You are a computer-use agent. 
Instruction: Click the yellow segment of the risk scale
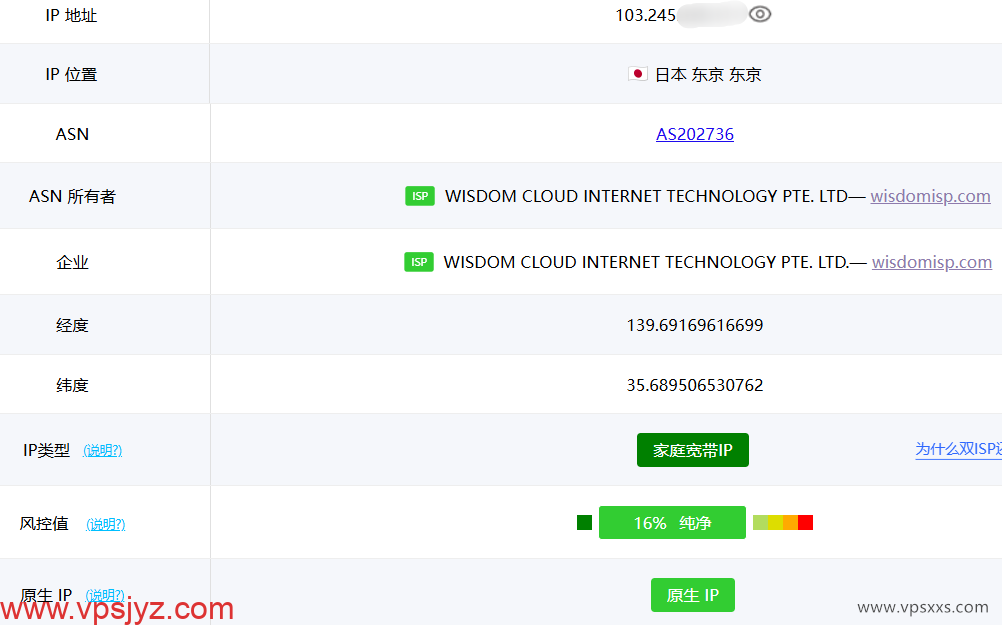[x=775, y=523]
